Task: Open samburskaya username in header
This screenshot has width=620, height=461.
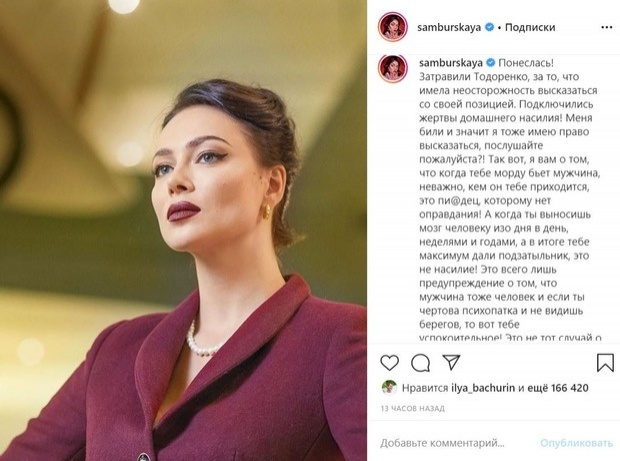Action: click(449, 27)
